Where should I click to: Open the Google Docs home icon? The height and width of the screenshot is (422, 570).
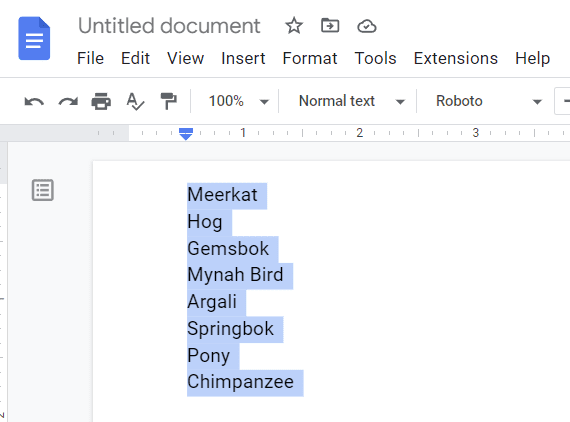point(34,38)
